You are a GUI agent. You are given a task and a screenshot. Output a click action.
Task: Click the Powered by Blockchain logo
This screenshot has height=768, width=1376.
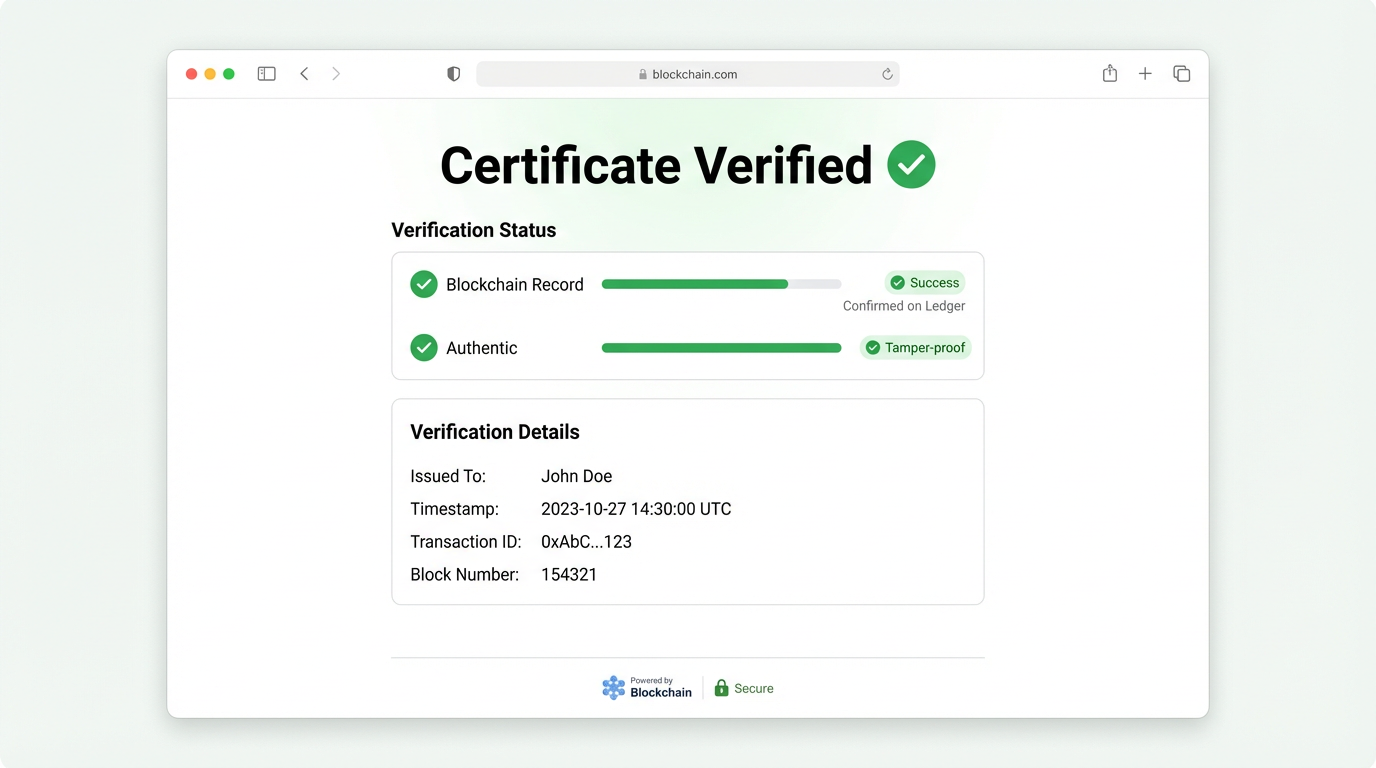tap(647, 687)
